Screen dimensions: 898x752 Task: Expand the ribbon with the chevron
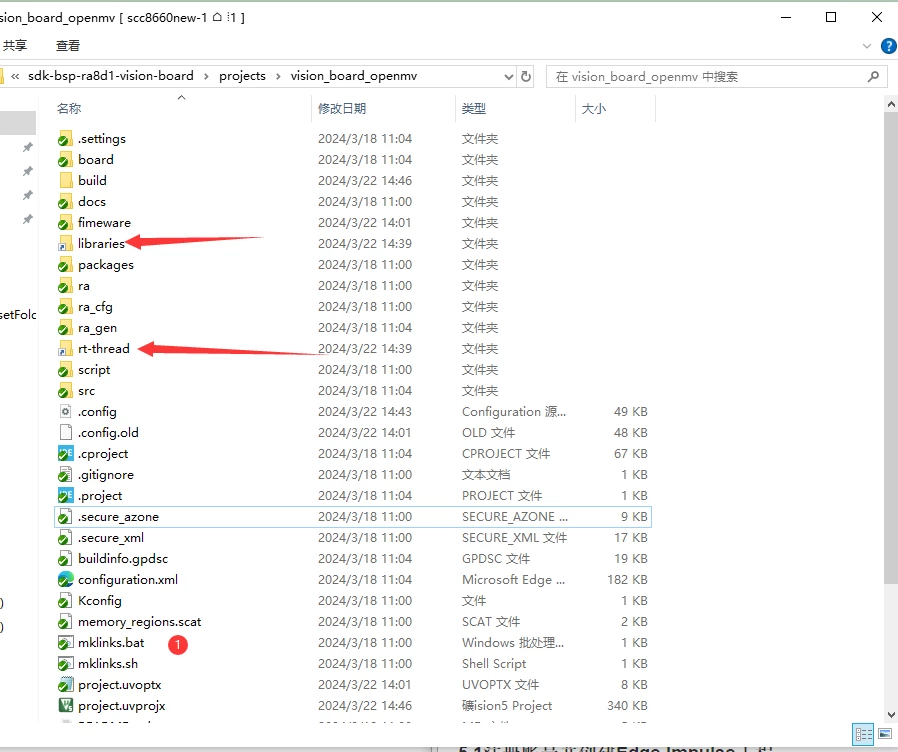(x=867, y=46)
